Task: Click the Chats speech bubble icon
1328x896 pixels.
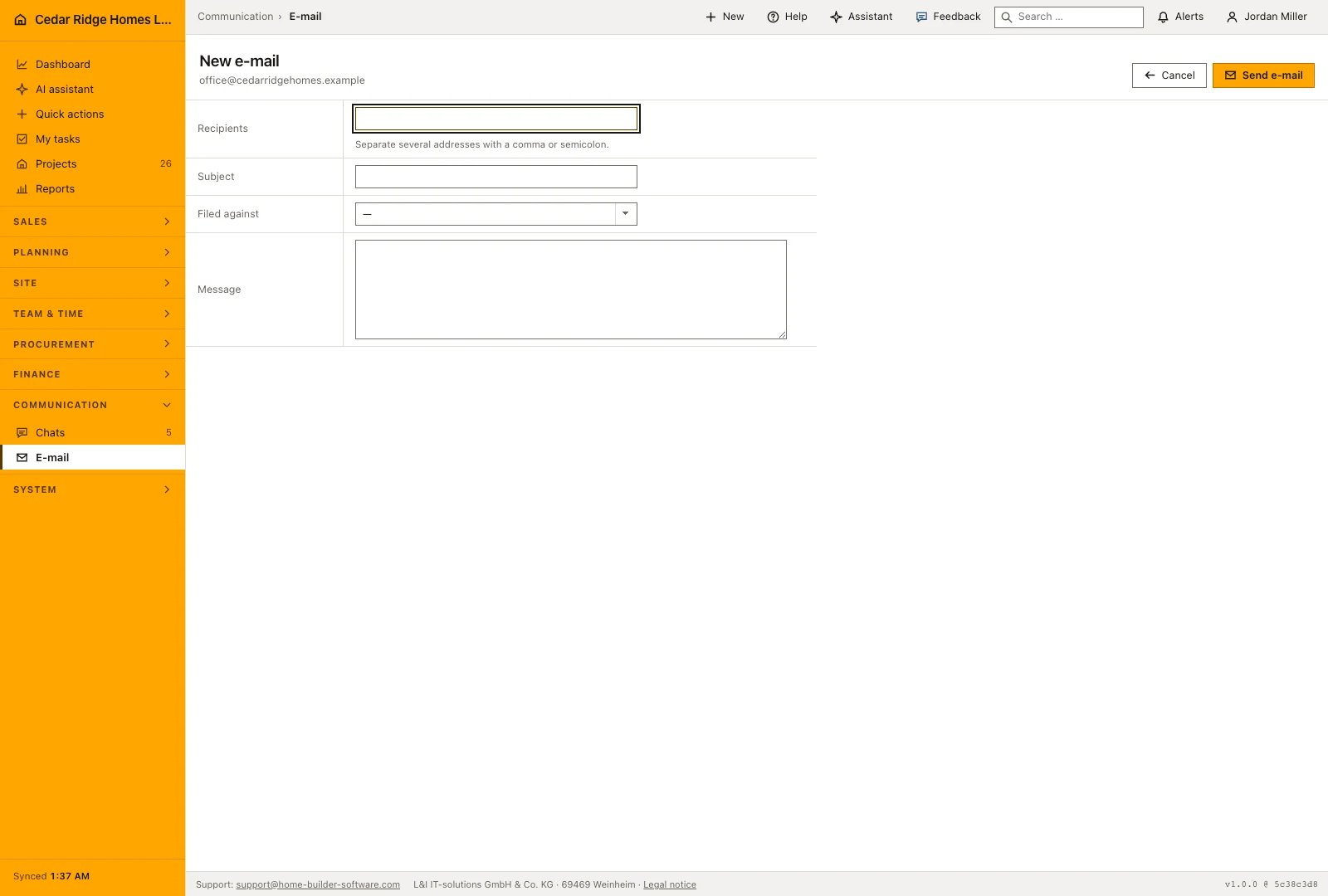Action: [x=22, y=433]
